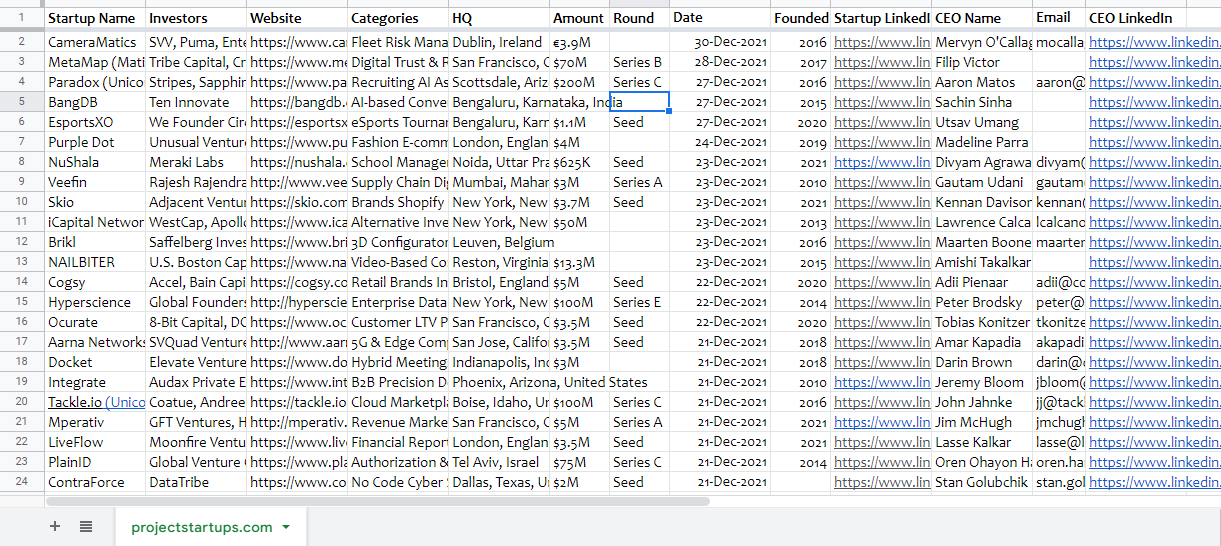This screenshot has width=1221, height=546.
Task: Add a new sheet with plus icon
Action: coord(55,527)
